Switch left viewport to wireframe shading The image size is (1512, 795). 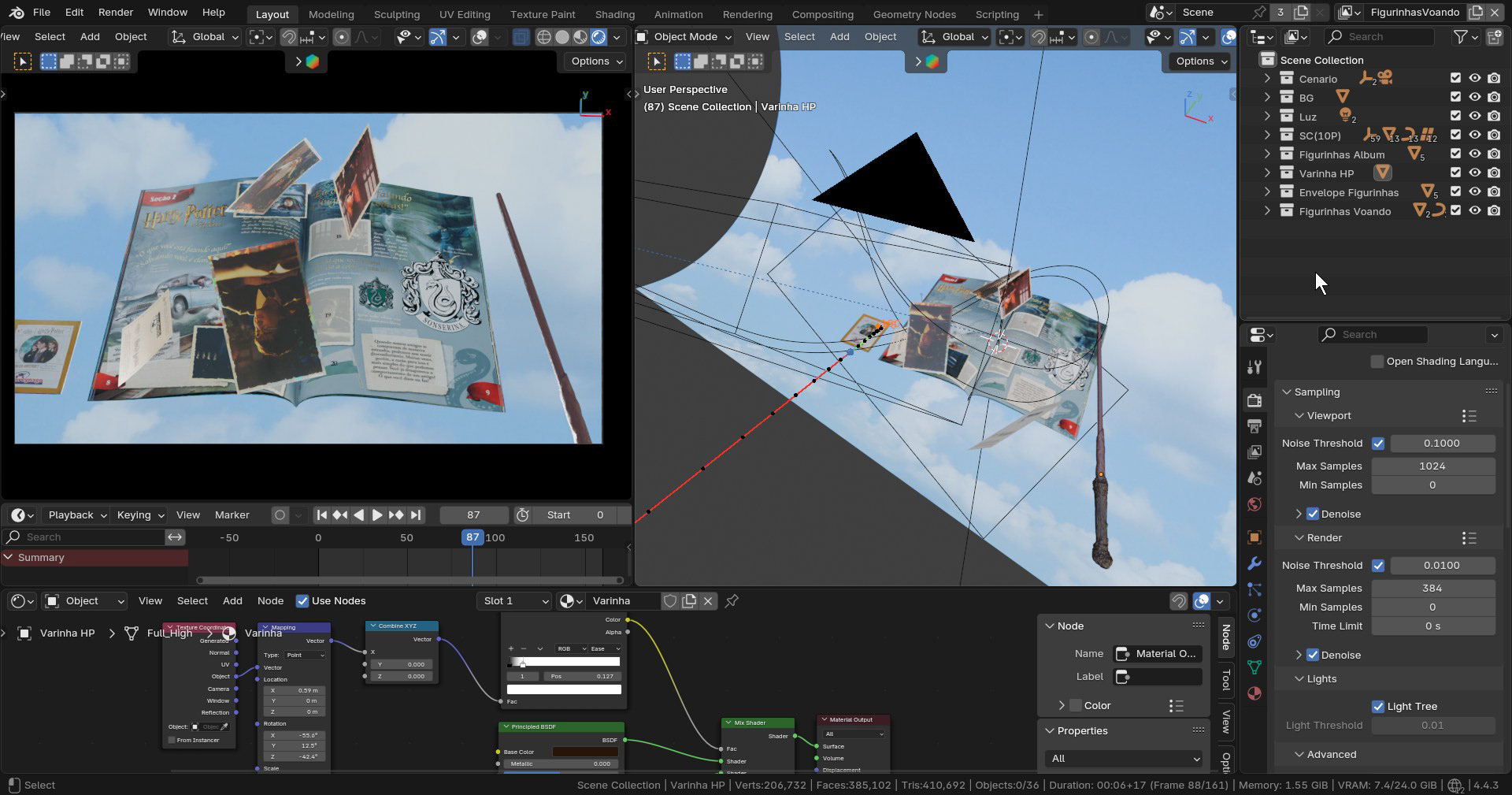tap(543, 37)
